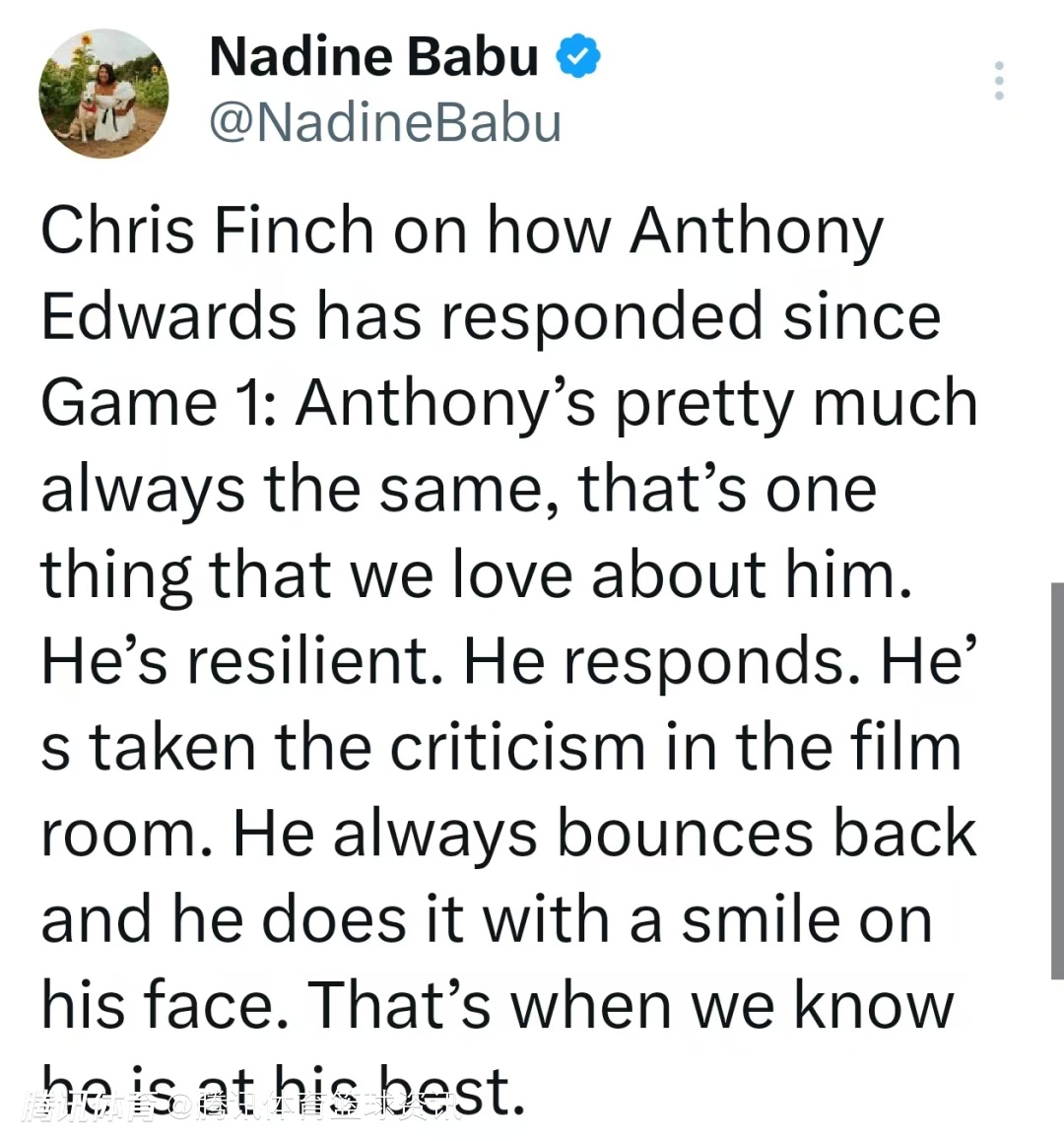Open Nadine Babu's profile avatar photo

tap(103, 94)
